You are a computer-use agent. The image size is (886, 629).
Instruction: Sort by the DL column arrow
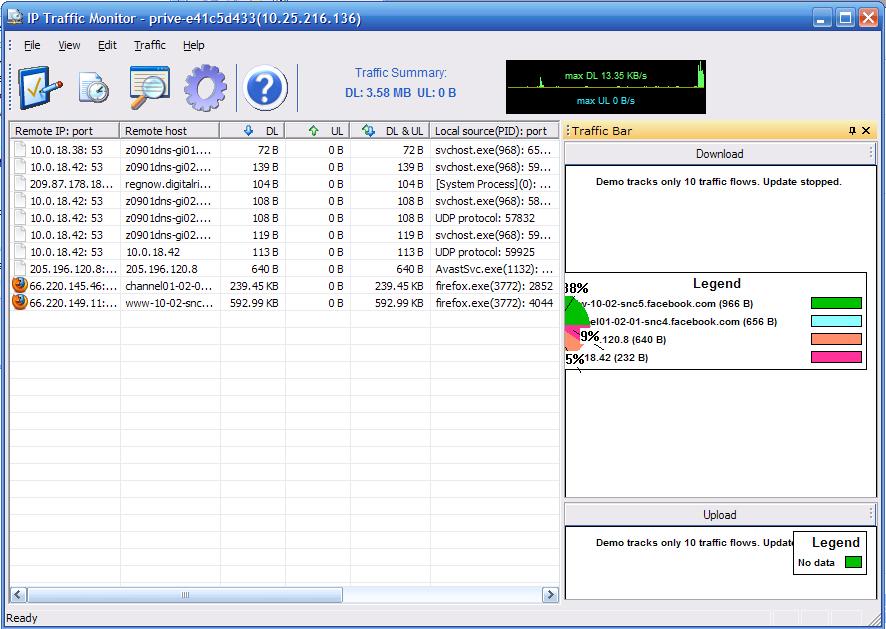(247, 130)
